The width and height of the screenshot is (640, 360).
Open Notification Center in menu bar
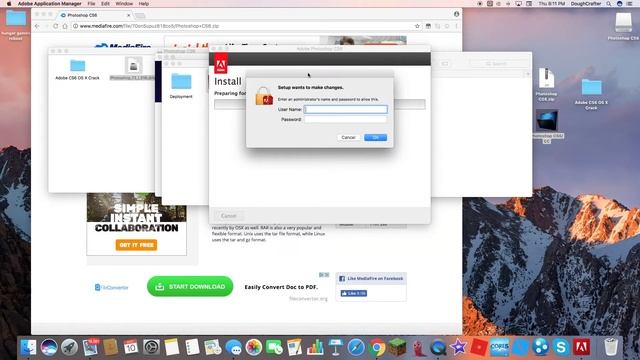(630, 4)
